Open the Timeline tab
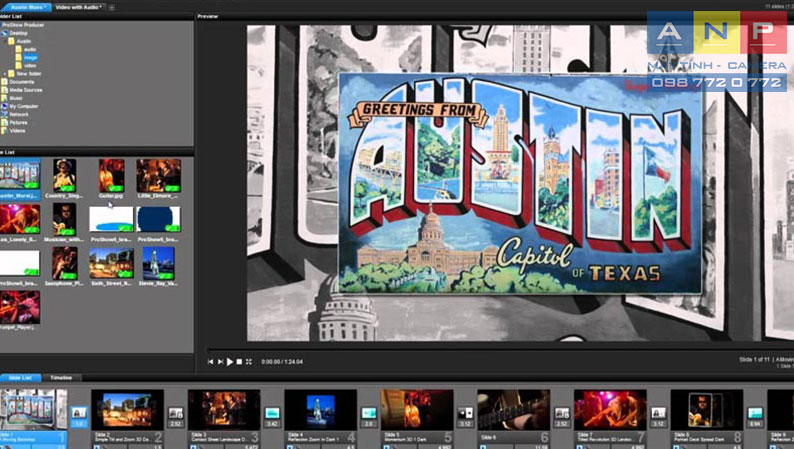Viewport: 794px width, 449px height. pos(61,378)
